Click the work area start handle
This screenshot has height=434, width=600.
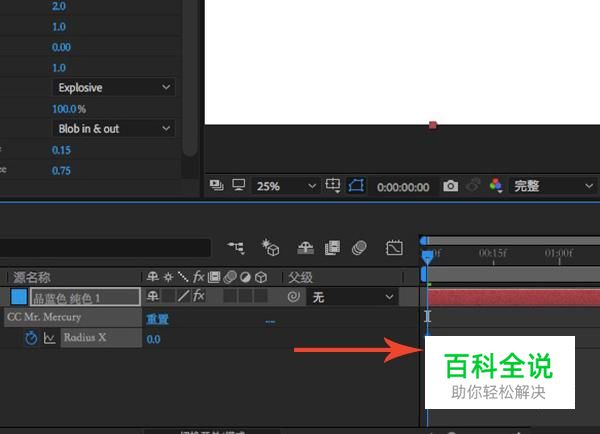(x=423, y=274)
